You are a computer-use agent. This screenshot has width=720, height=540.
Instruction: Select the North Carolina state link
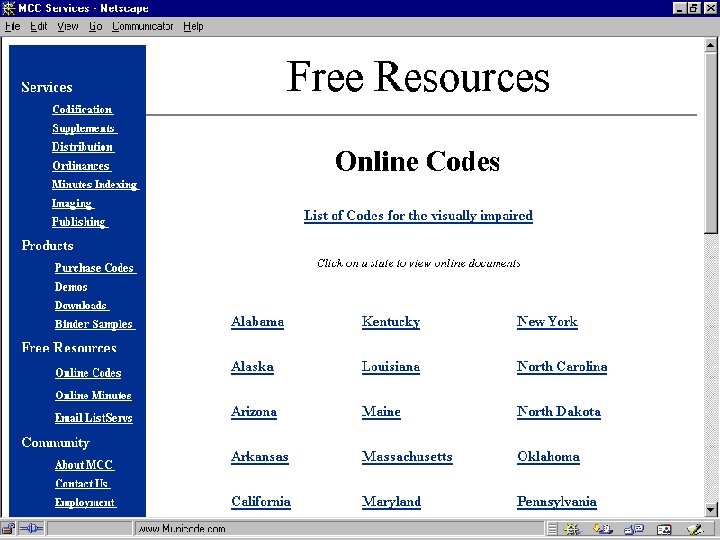point(562,367)
